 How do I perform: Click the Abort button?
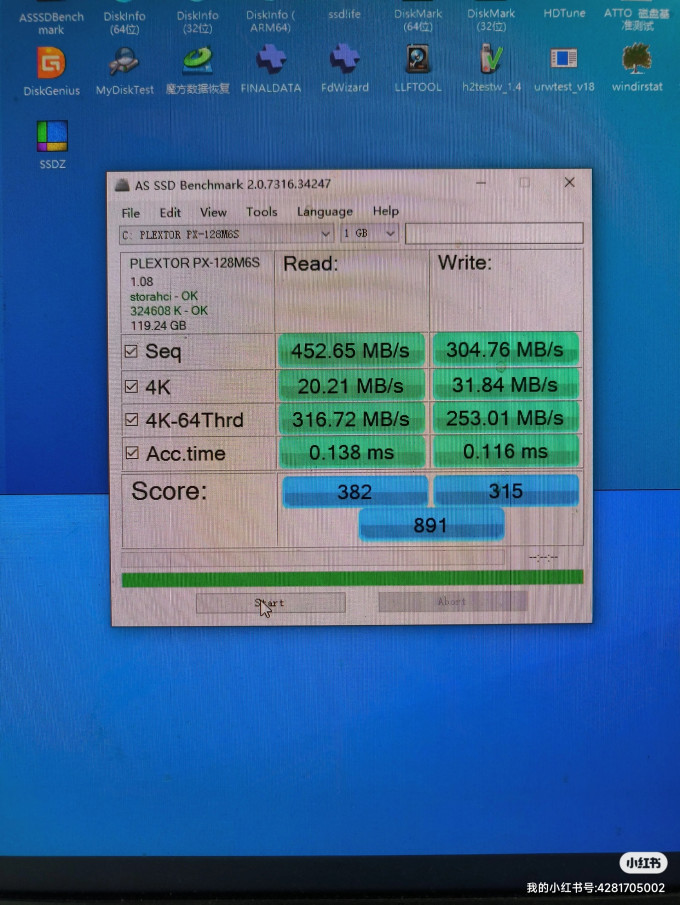452,602
